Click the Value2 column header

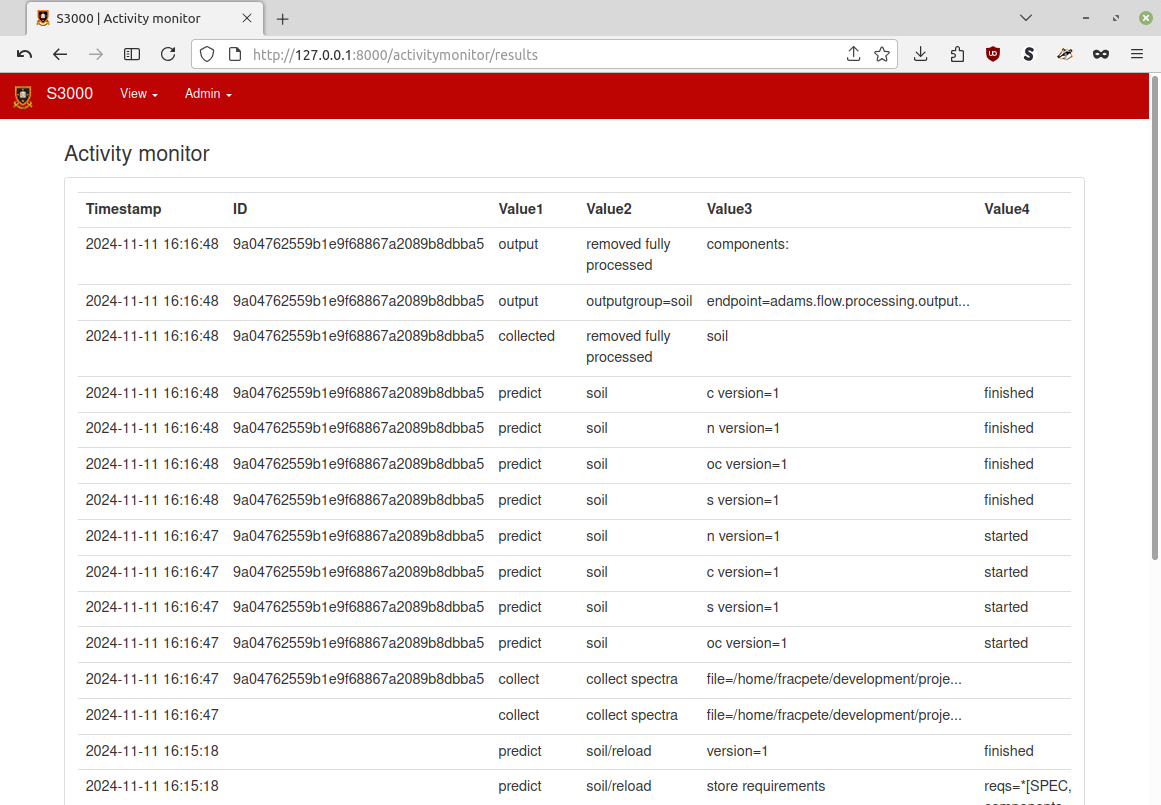point(609,209)
